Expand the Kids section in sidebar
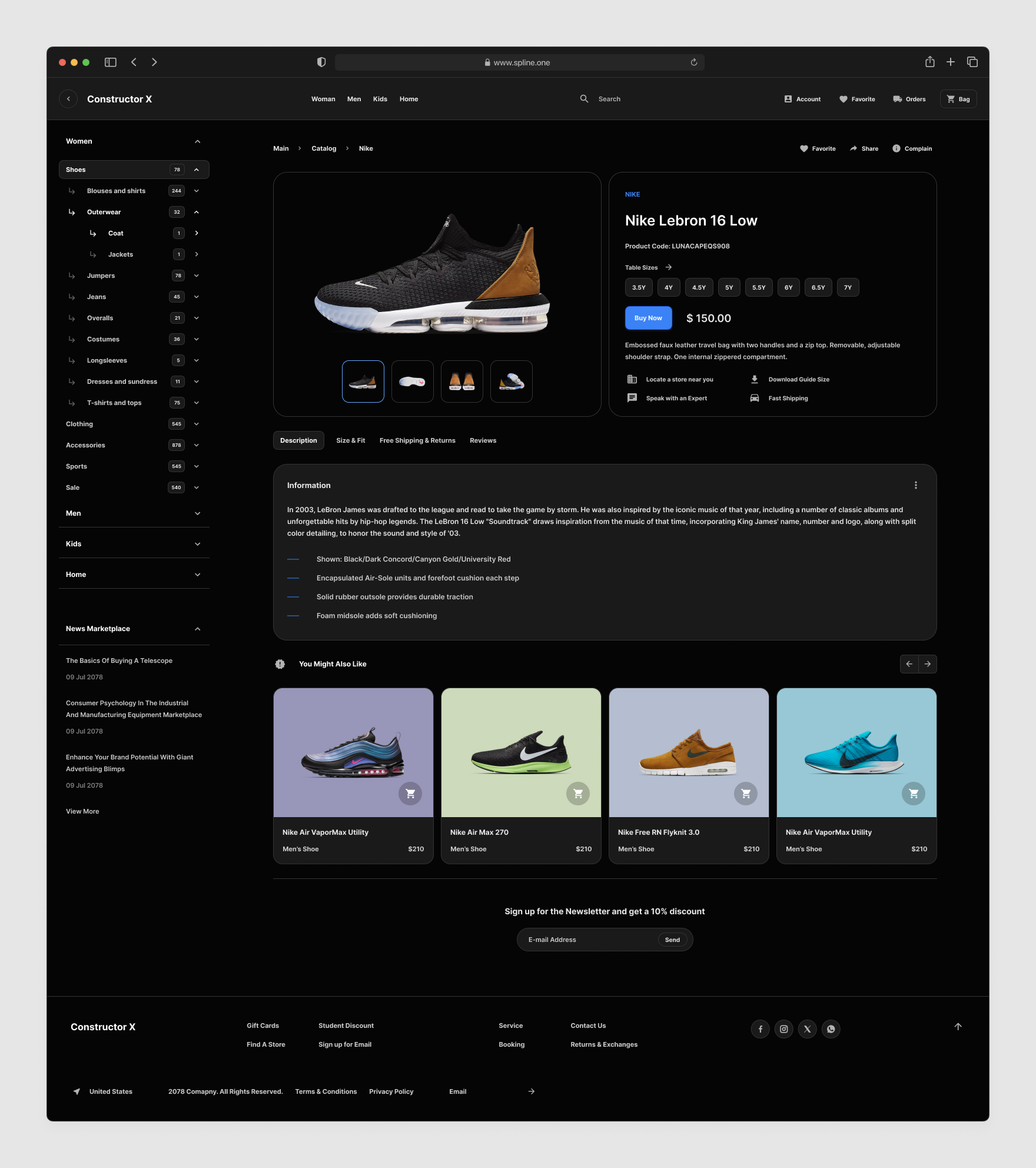The height and width of the screenshot is (1168, 1036). pos(198,544)
